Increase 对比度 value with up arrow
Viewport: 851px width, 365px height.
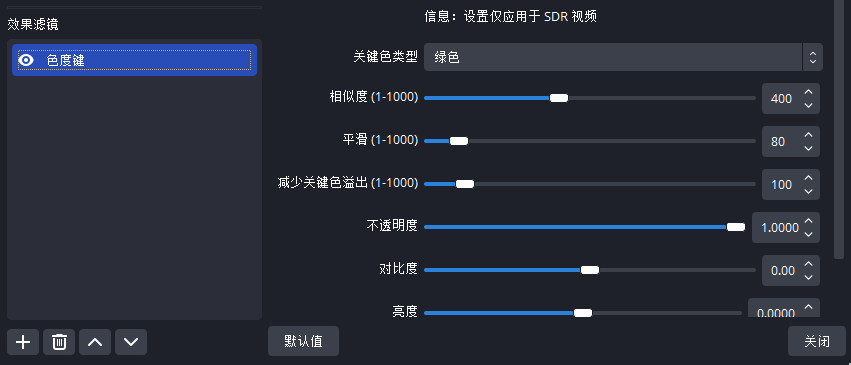809,264
